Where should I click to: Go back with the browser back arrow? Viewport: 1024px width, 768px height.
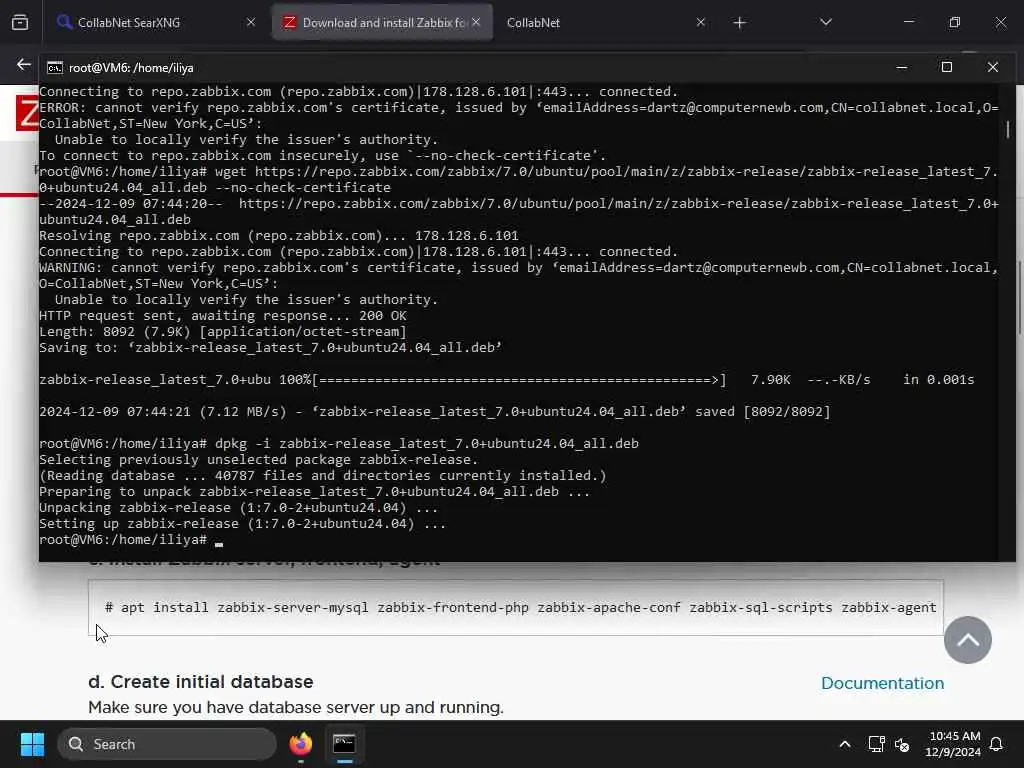[24, 65]
